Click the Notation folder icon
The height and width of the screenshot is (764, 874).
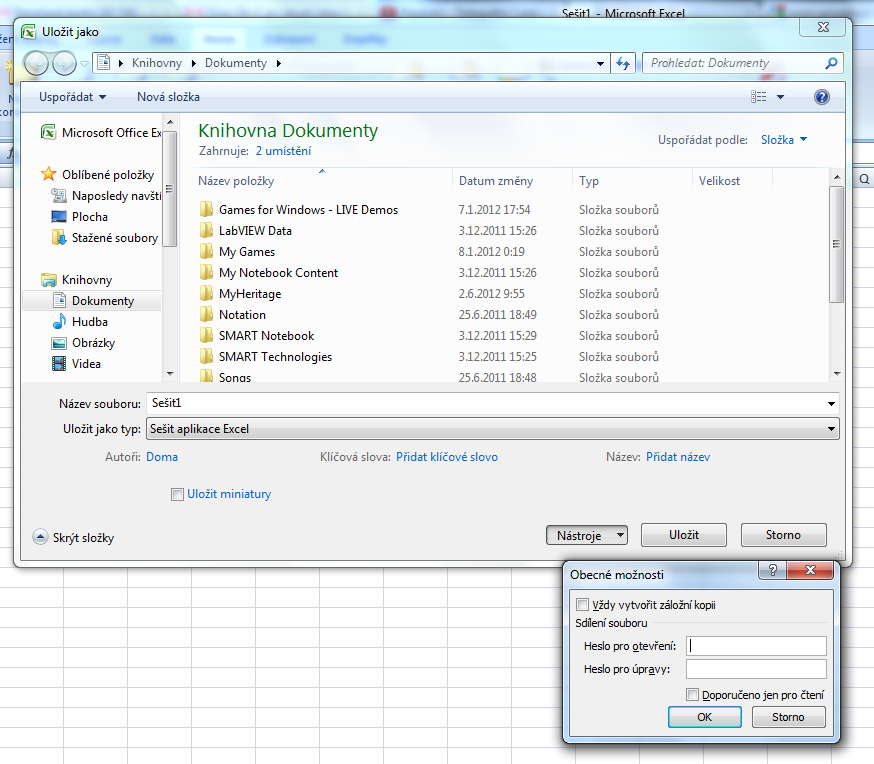click(206, 315)
